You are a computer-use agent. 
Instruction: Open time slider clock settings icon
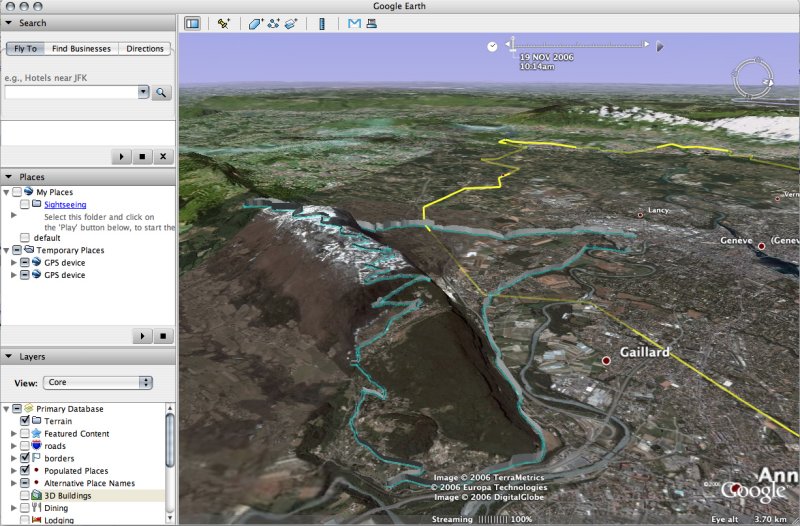(x=492, y=46)
